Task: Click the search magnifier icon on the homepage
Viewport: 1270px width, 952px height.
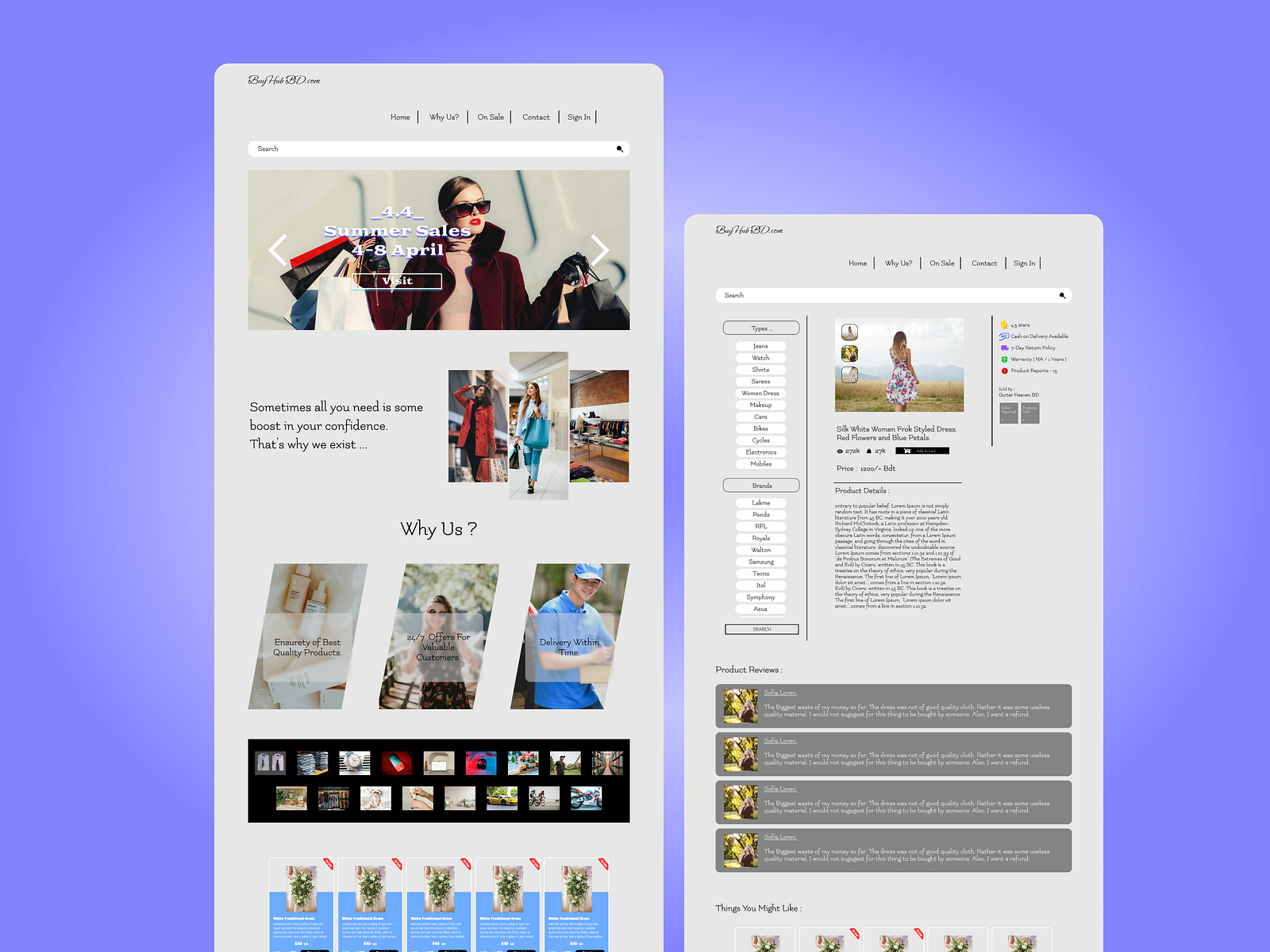Action: pyautogui.click(x=619, y=148)
